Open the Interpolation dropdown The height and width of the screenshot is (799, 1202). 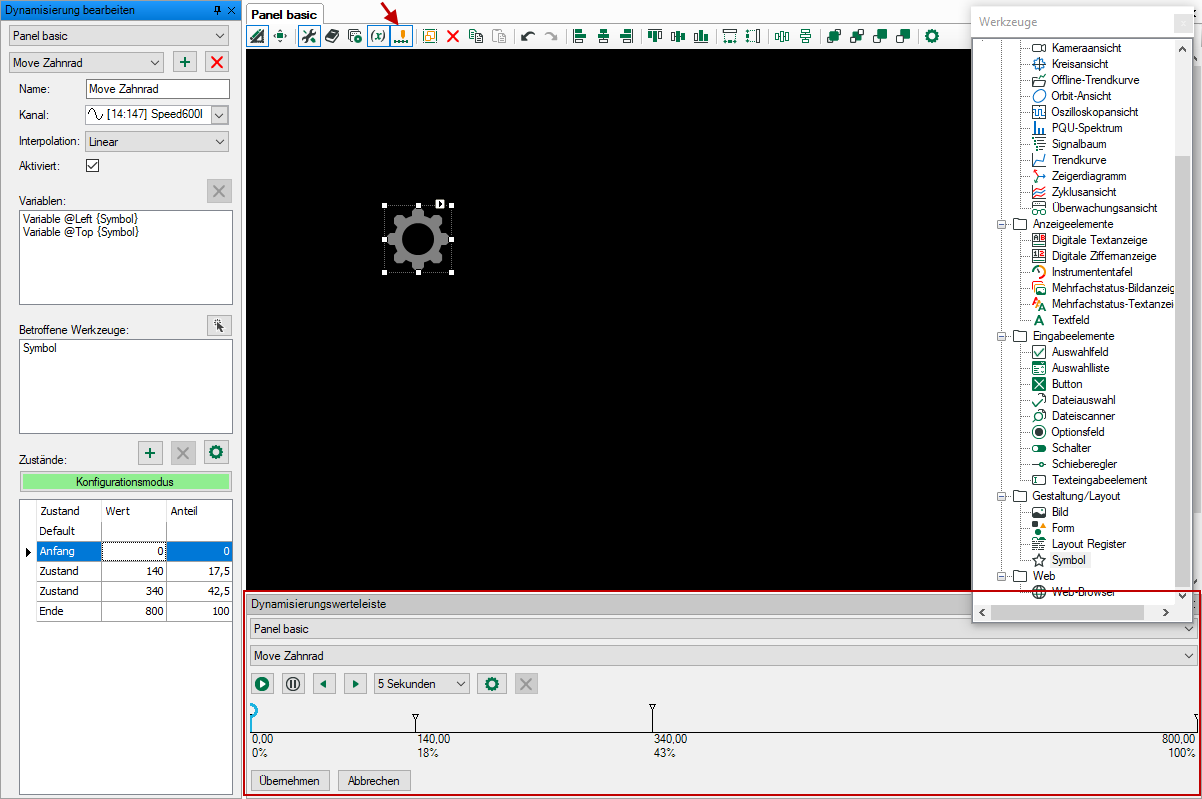coord(157,142)
